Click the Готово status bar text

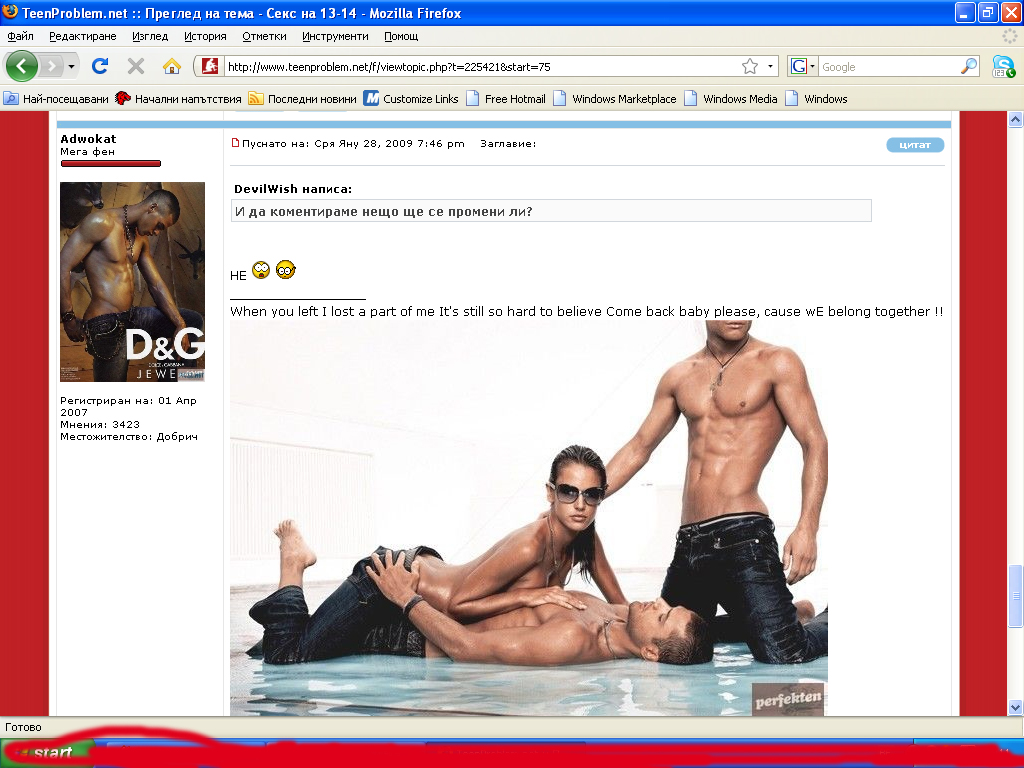(24, 727)
